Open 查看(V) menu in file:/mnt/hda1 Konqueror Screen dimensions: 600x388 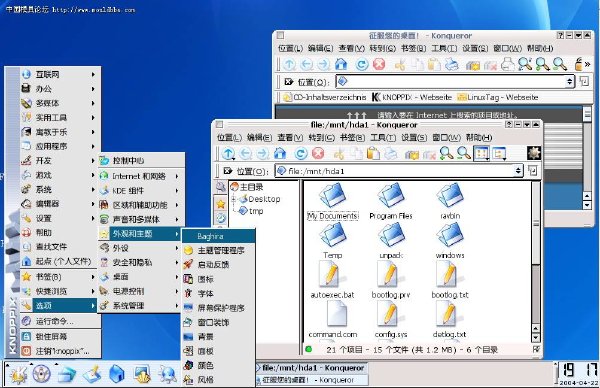coord(290,137)
